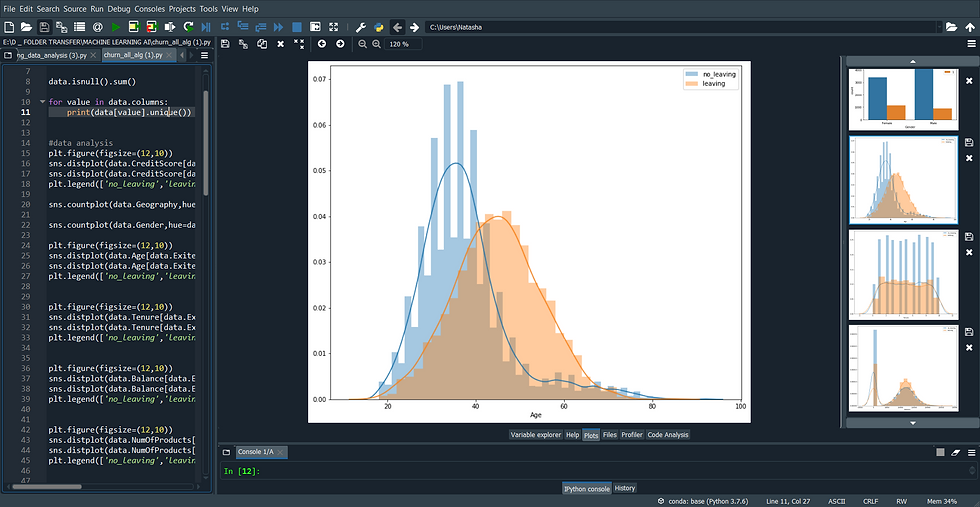Copy plot to clipboard icon
This screenshot has width=980, height=507.
click(262, 44)
